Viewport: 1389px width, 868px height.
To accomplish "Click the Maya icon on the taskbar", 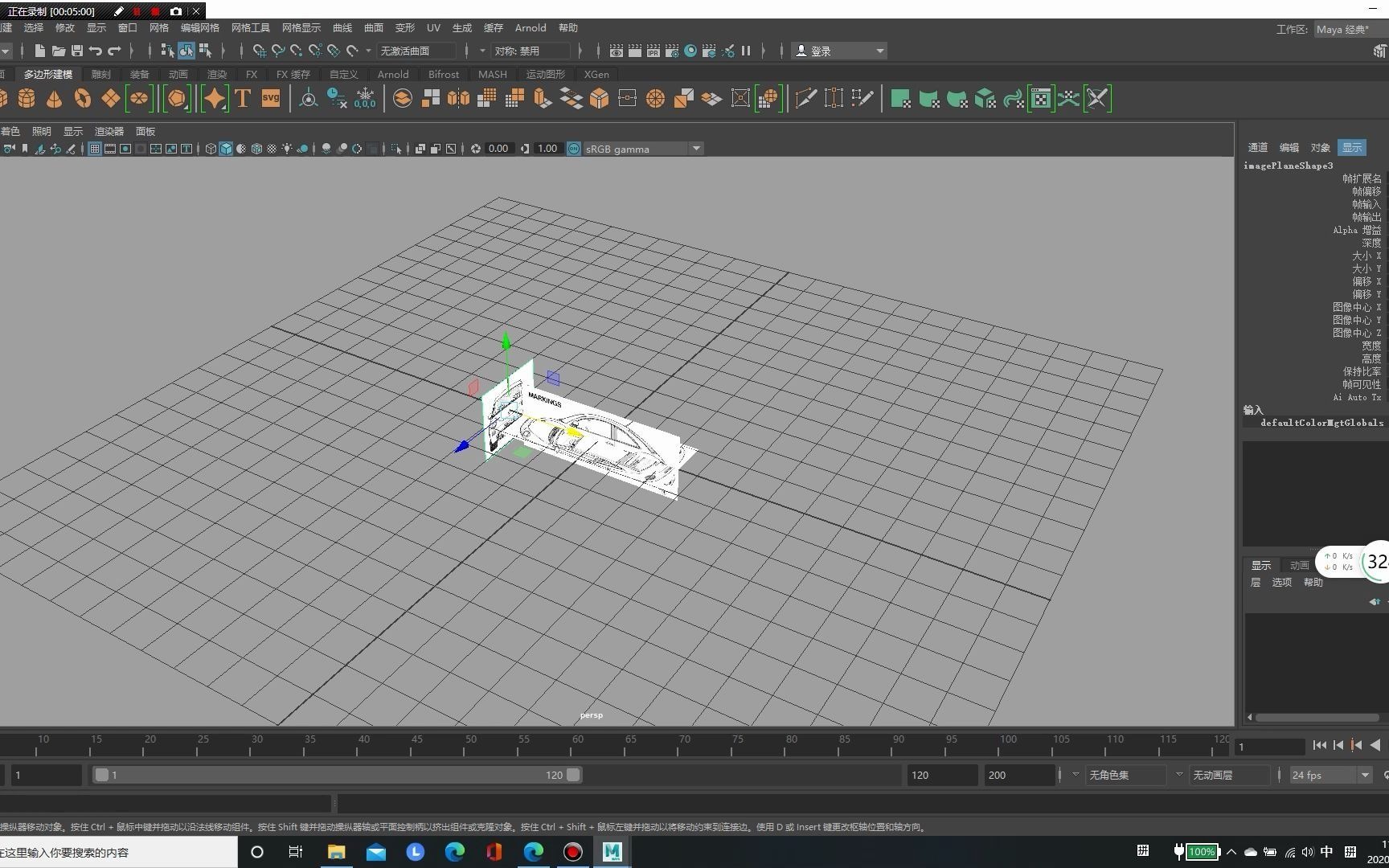I will (x=612, y=851).
